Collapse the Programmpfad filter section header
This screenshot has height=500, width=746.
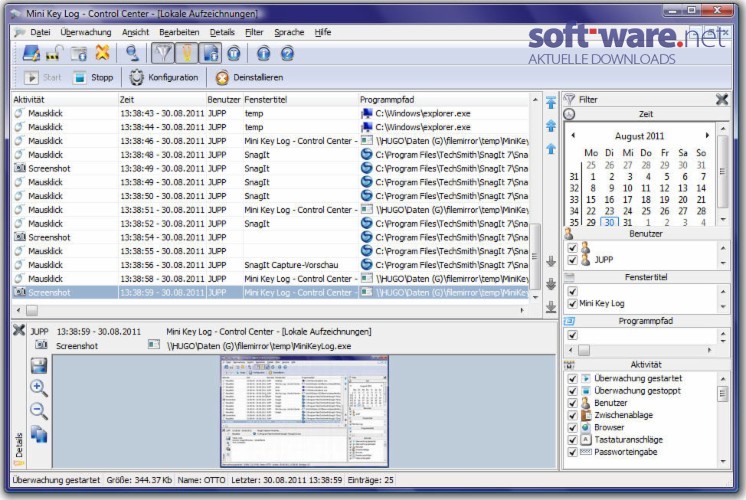point(646,321)
